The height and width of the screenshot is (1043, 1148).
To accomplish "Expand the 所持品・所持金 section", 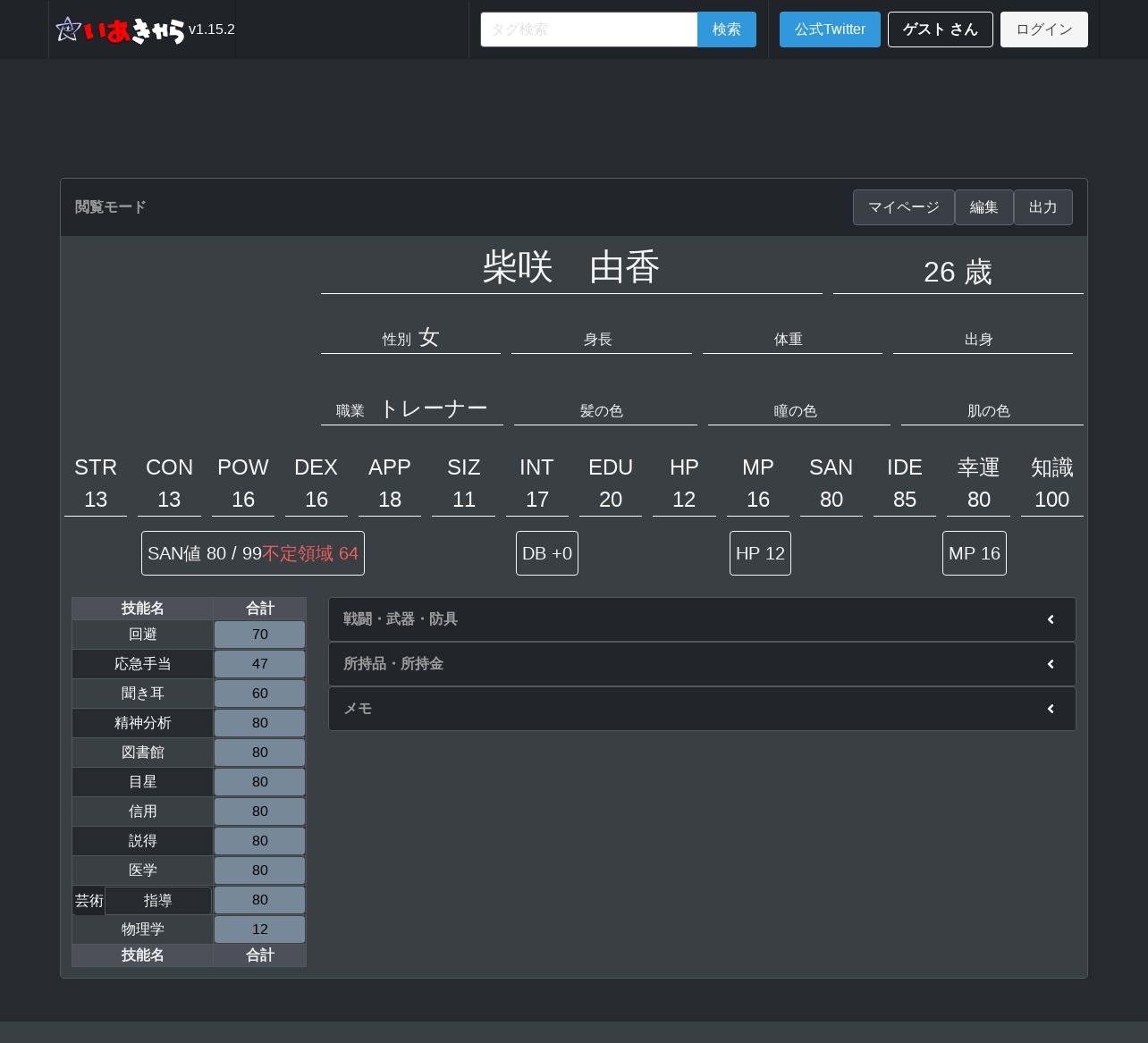I will (x=702, y=664).
